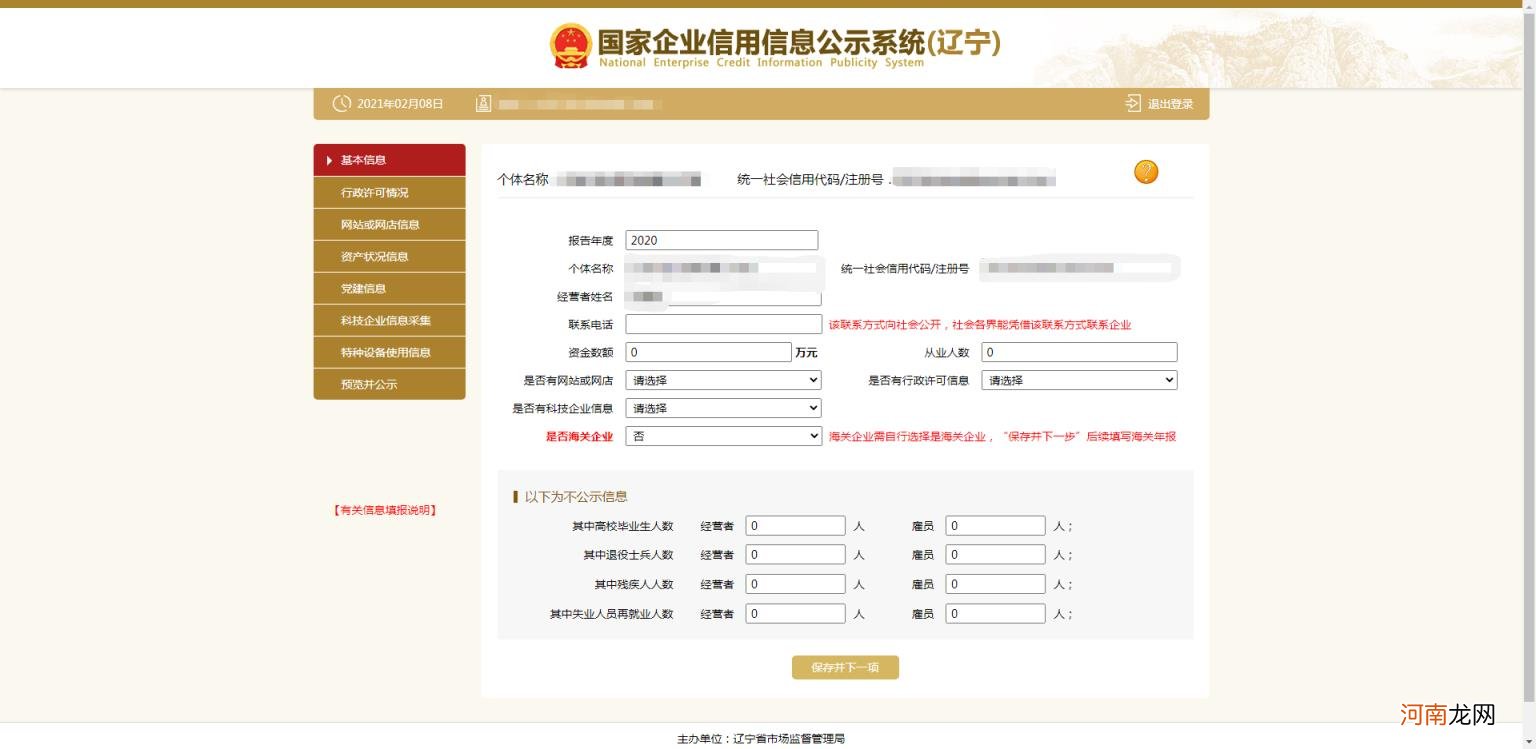Click 经营者 field for 其中退役士兵人数
This screenshot has width=1536, height=749.
(796, 554)
